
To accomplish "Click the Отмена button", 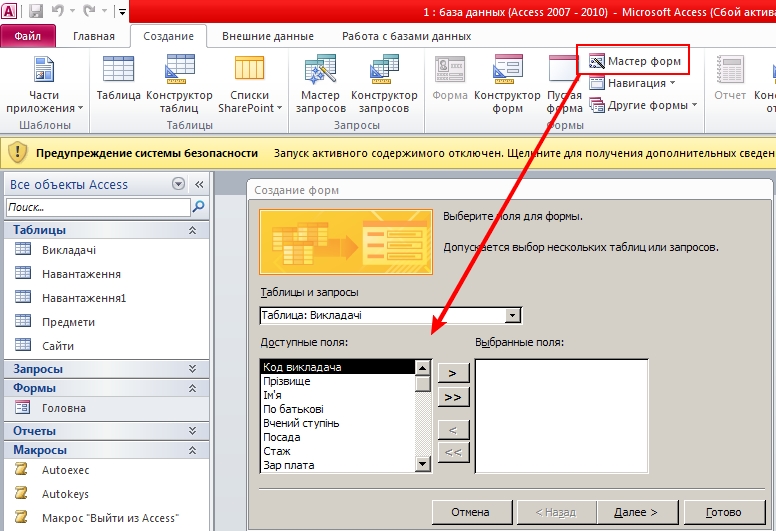I will point(471,512).
